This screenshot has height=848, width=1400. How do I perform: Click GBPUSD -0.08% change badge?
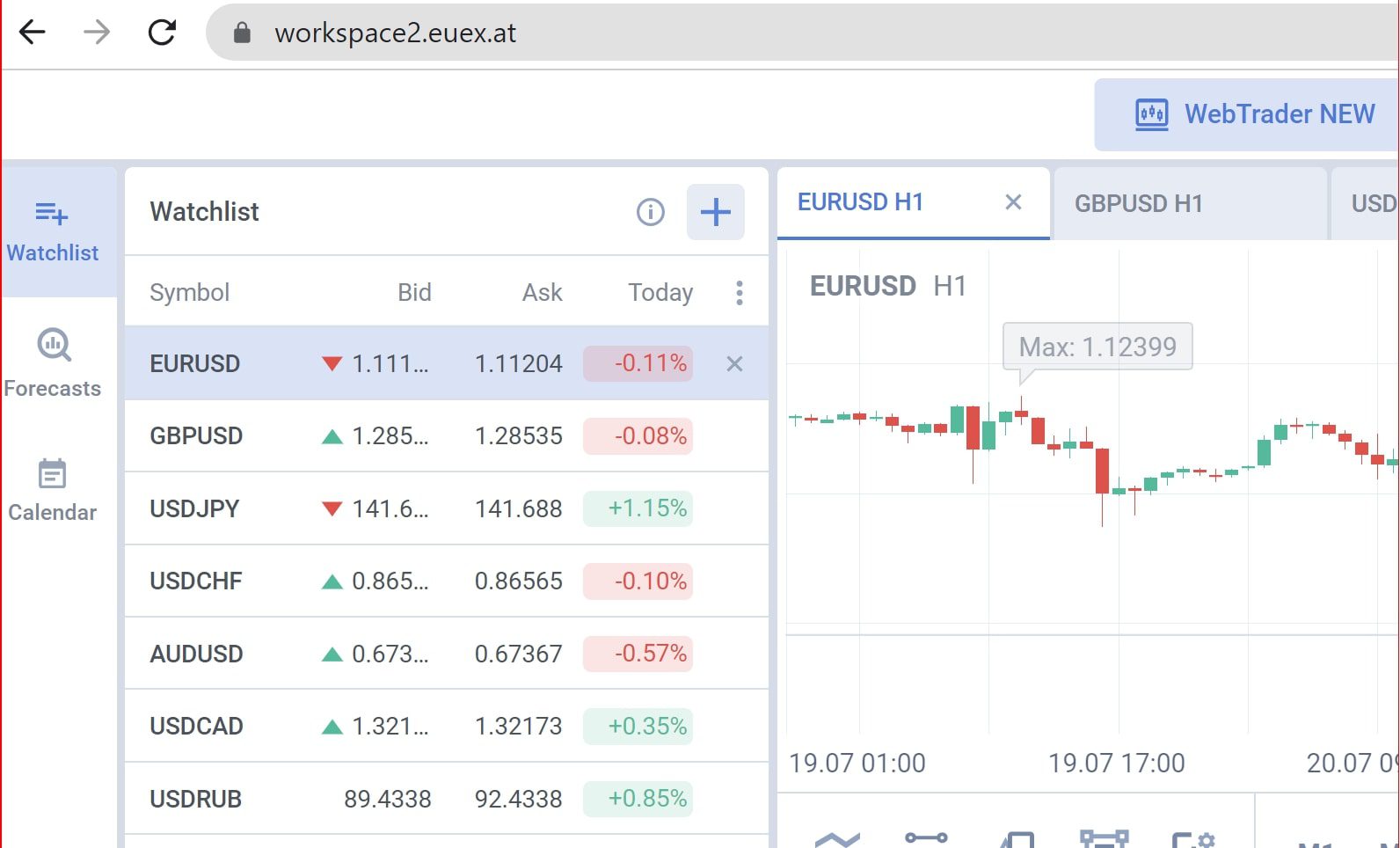click(638, 436)
